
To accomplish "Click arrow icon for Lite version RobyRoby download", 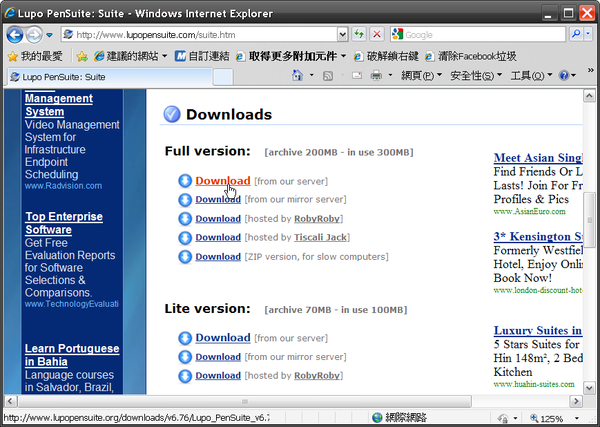I will (185, 376).
